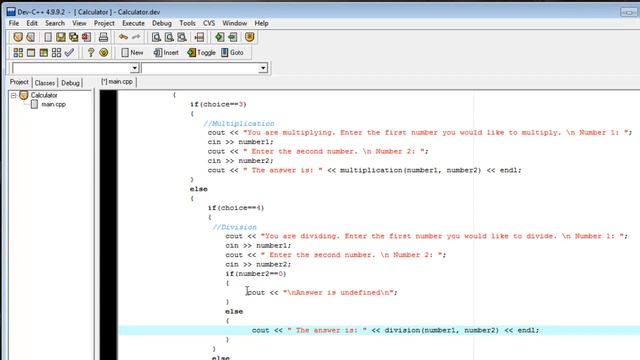Screen dimensions: 640x360
Task: Compile the project with colored-squares icon
Action: pos(18,52)
